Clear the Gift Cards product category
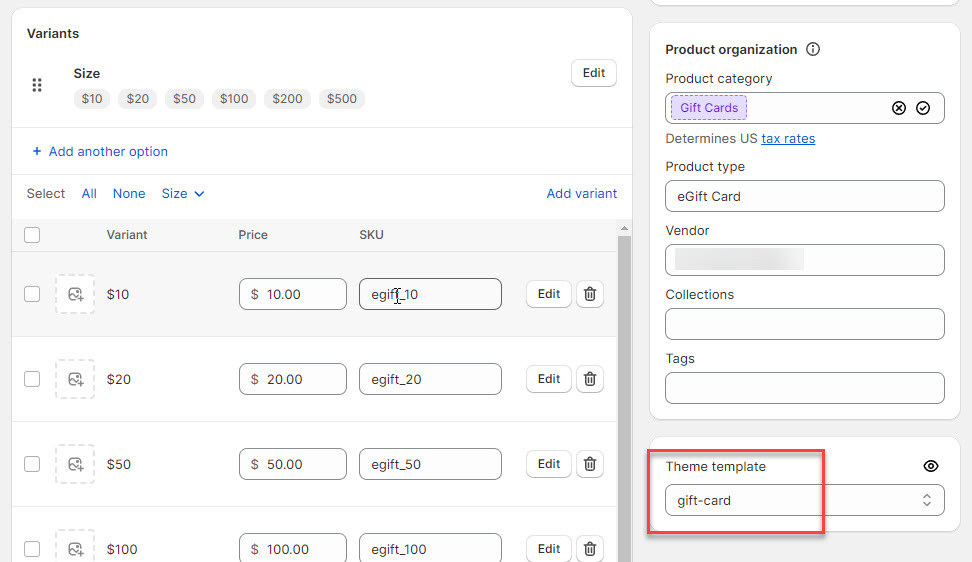Screen dimensions: 972x562 [898, 108]
